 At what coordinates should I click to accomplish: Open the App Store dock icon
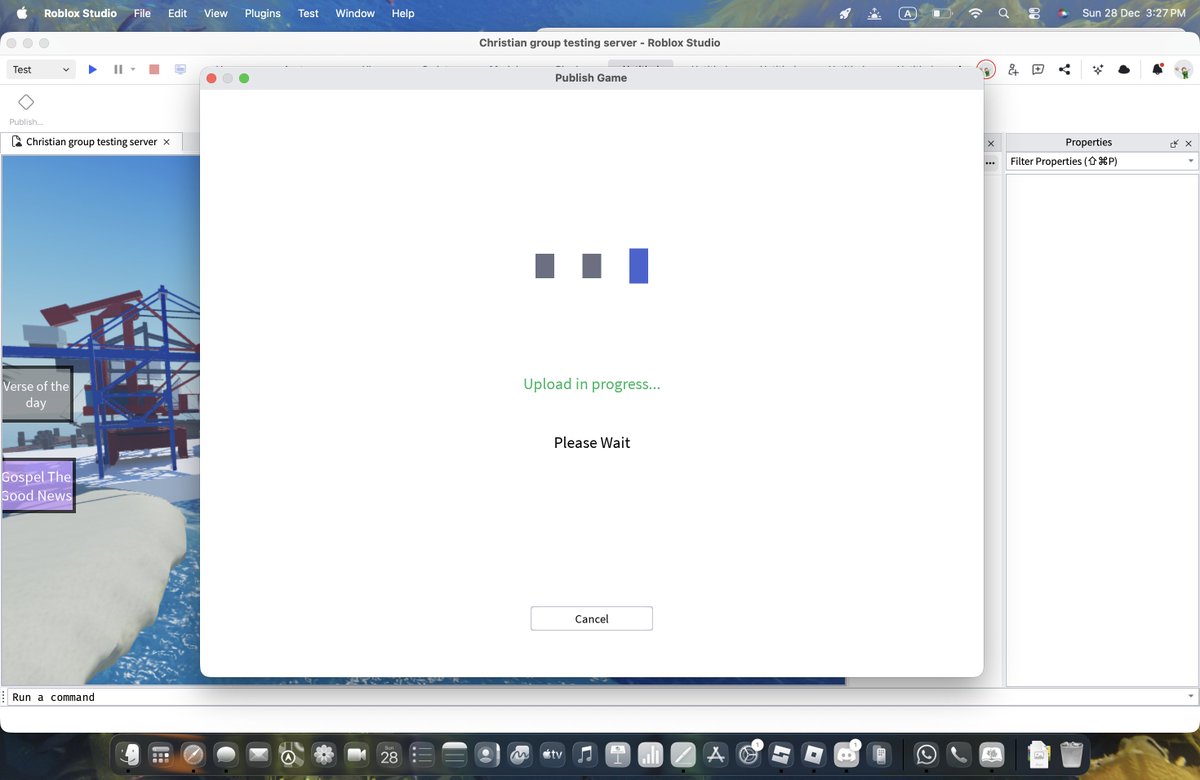point(715,755)
